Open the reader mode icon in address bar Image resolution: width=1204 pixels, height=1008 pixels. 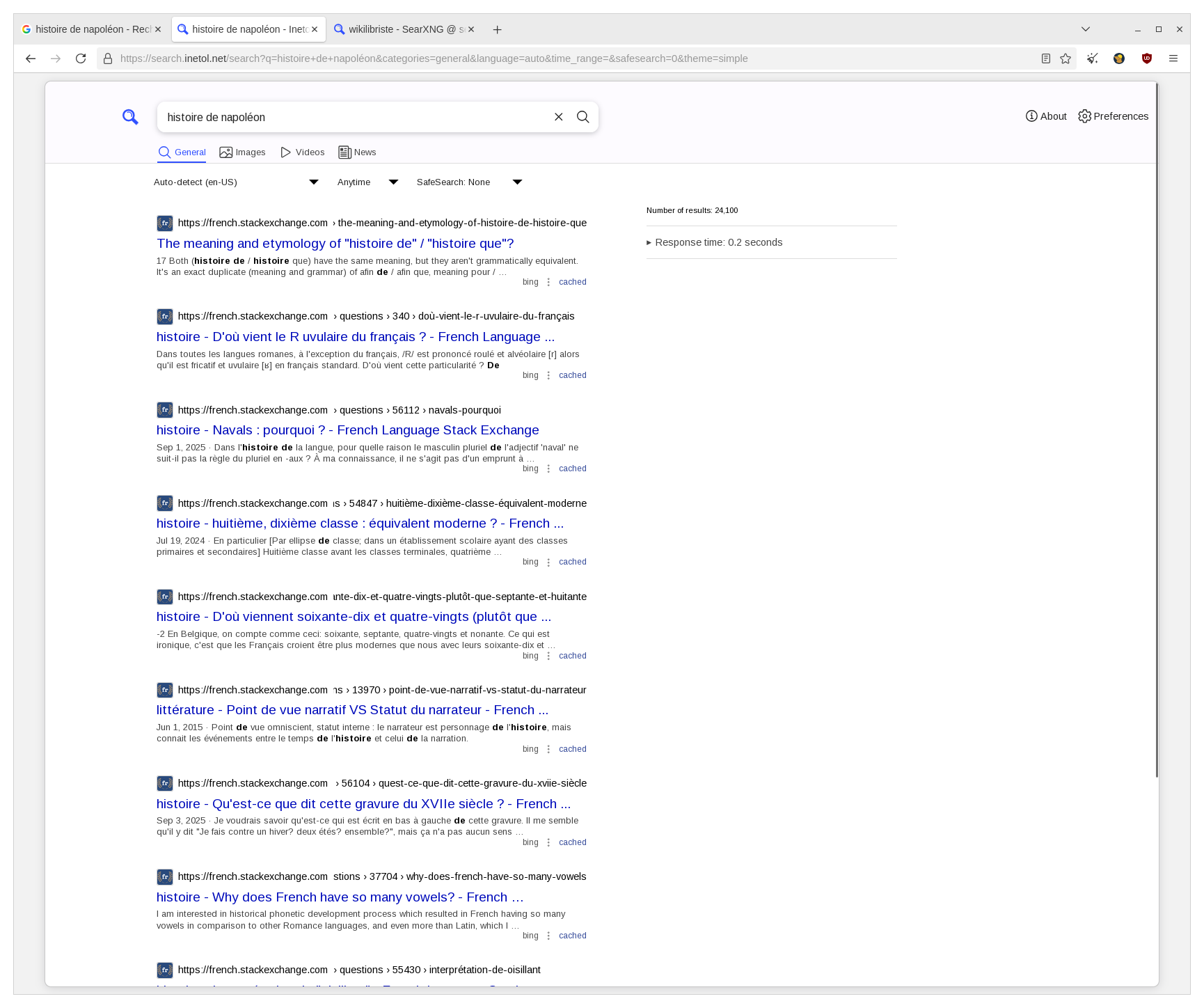pyautogui.click(x=1045, y=58)
